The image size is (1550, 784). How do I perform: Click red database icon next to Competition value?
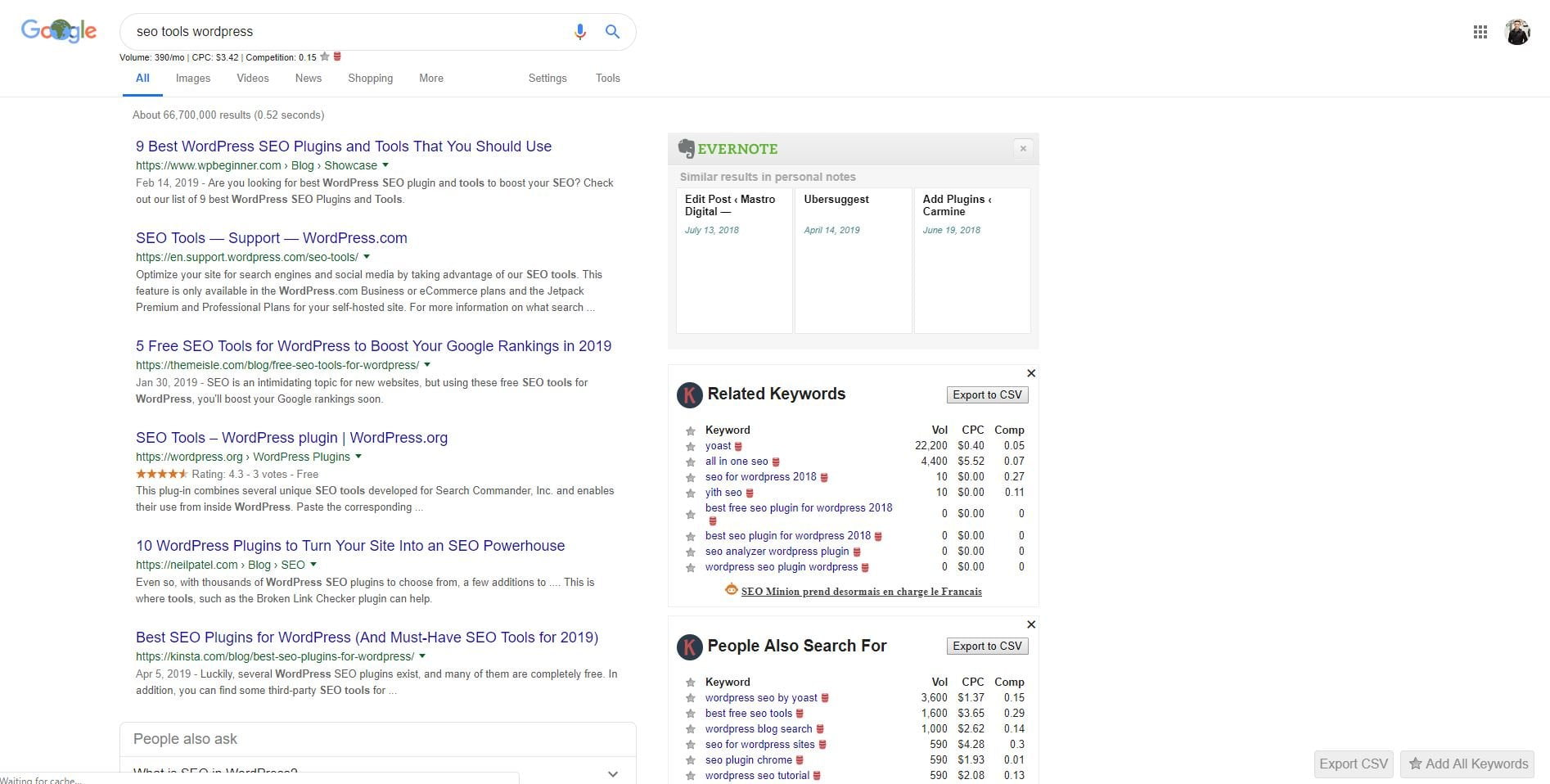coord(337,56)
